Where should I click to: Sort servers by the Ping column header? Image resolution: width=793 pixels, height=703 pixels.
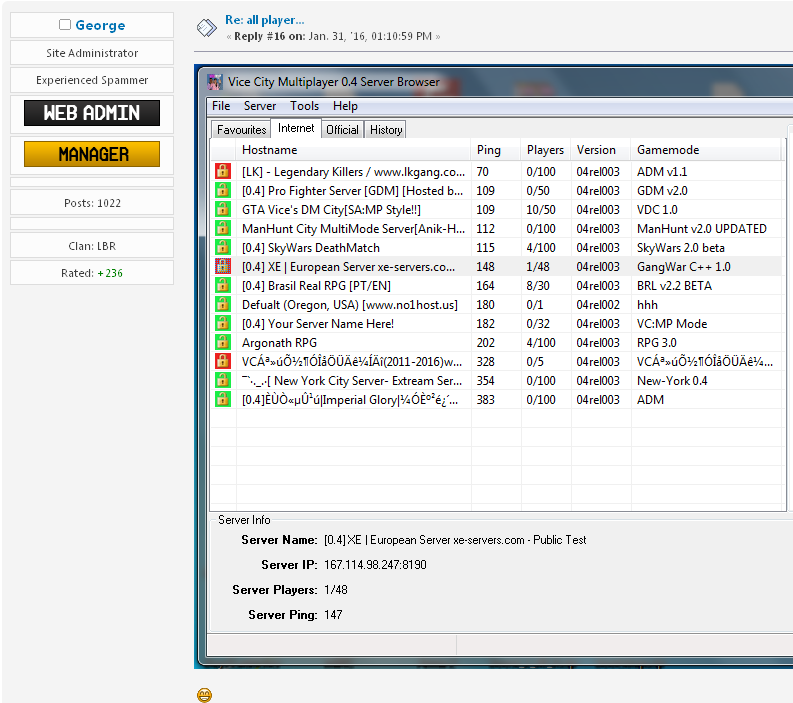tap(496, 150)
